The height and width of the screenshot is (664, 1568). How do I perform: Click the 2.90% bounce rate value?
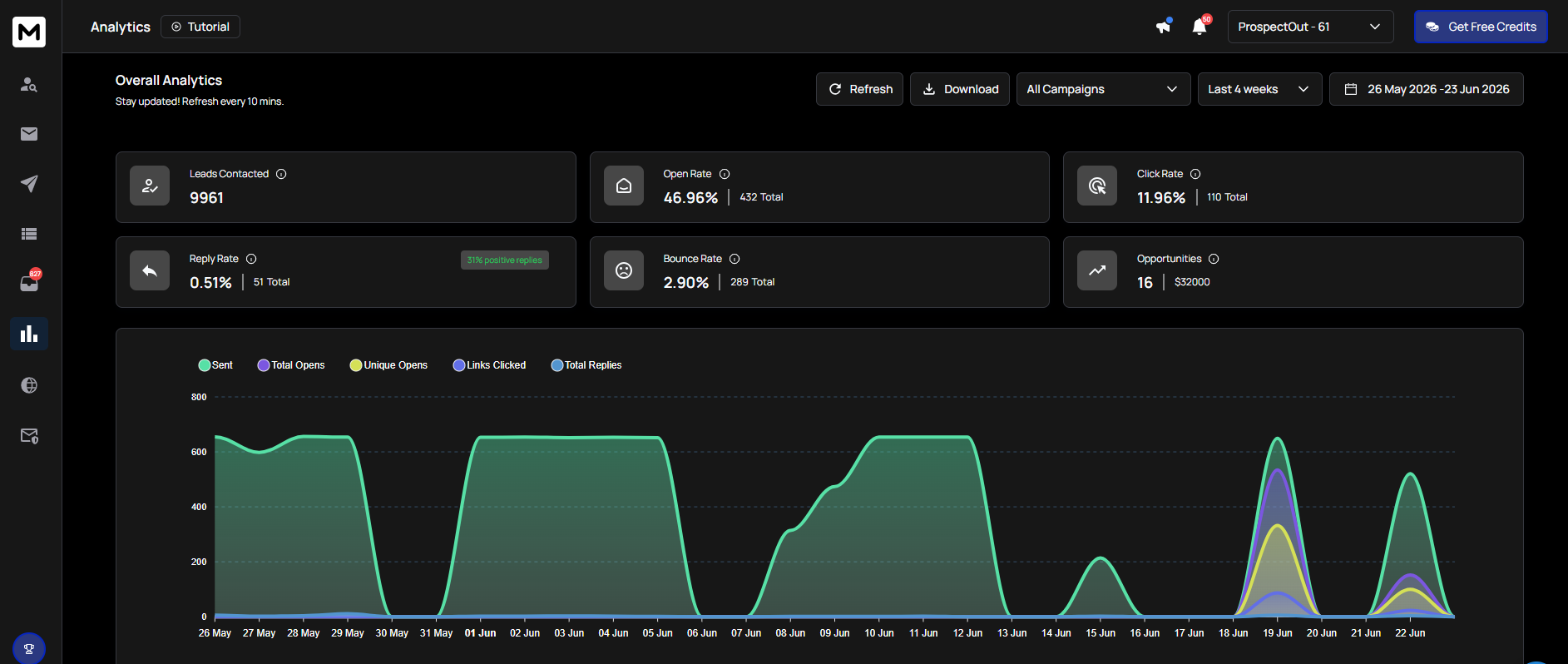tap(686, 283)
